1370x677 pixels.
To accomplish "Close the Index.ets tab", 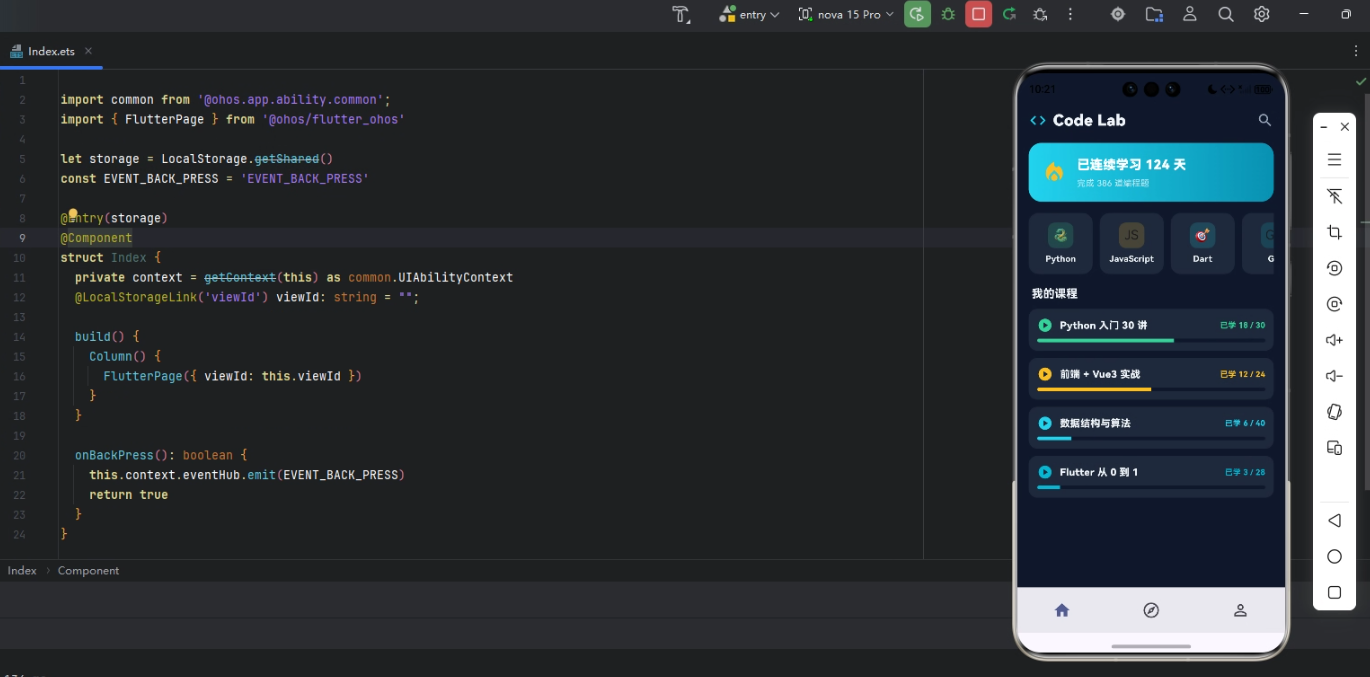I will pos(88,51).
